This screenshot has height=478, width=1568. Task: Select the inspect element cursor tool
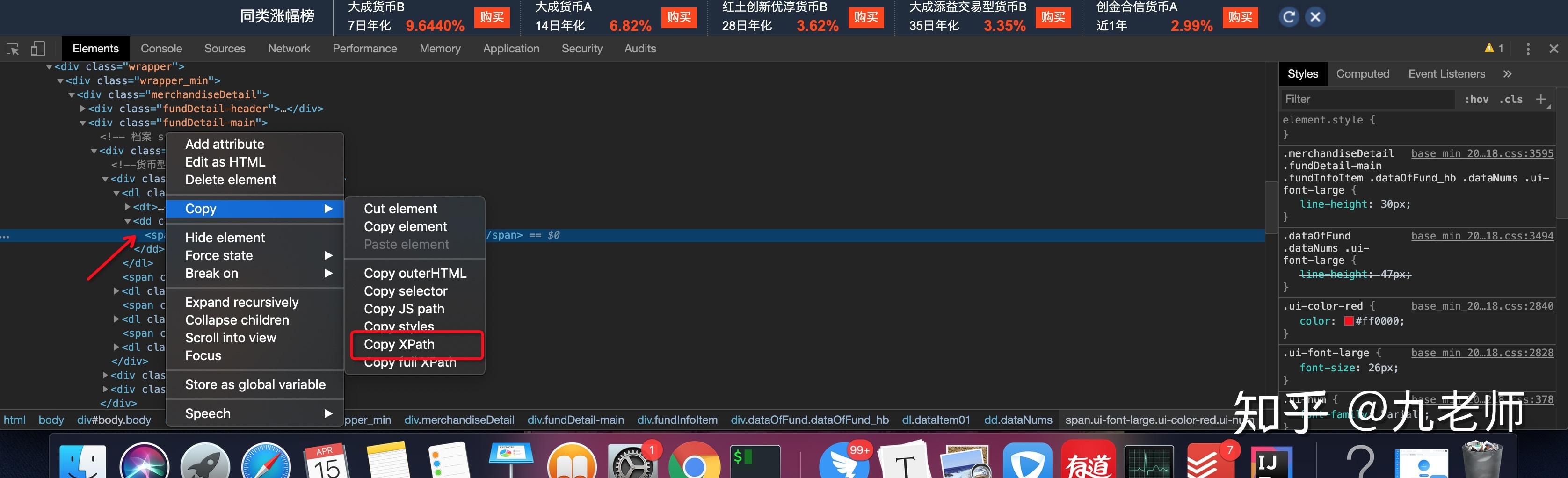pyautogui.click(x=12, y=48)
